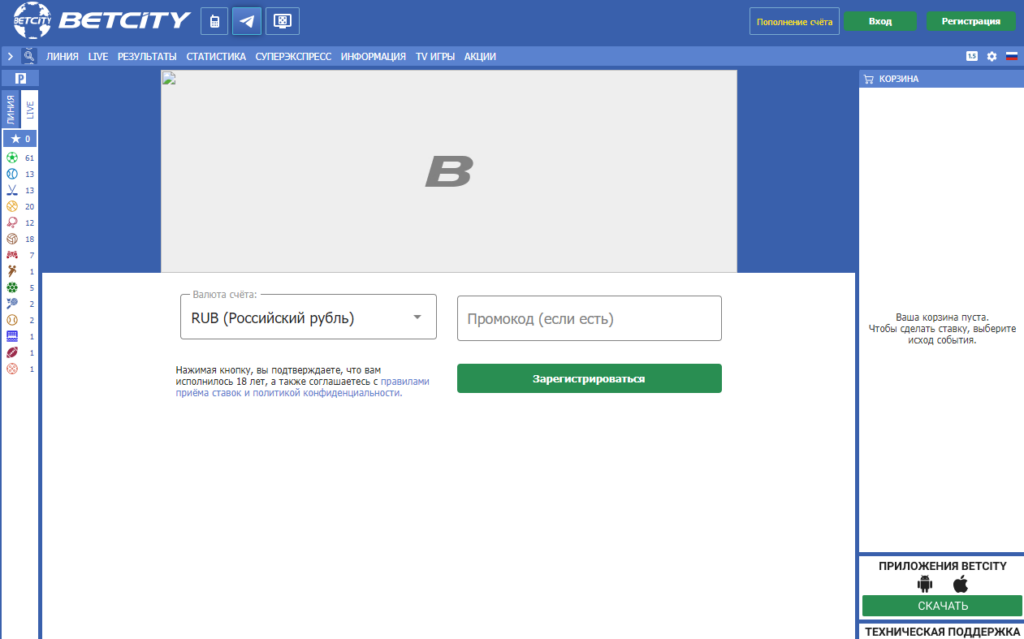Select volleyball icon with 18 events
This screenshot has width=1024, height=639.
click(12, 239)
